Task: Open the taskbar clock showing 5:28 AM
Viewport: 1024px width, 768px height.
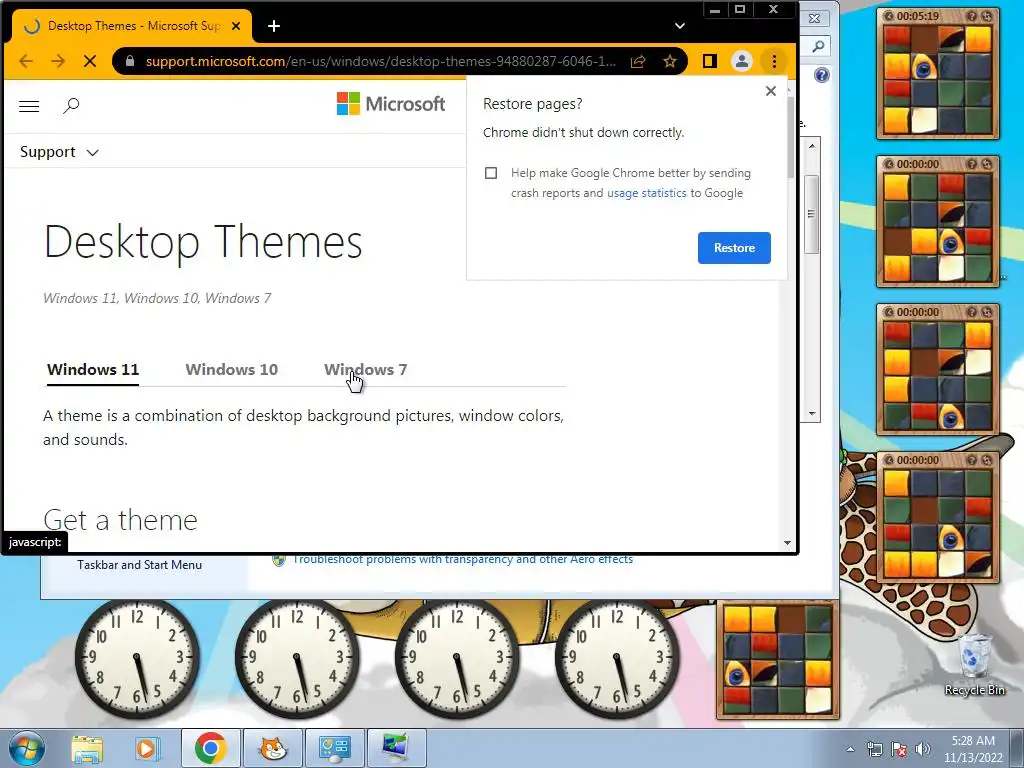Action: coord(973,749)
